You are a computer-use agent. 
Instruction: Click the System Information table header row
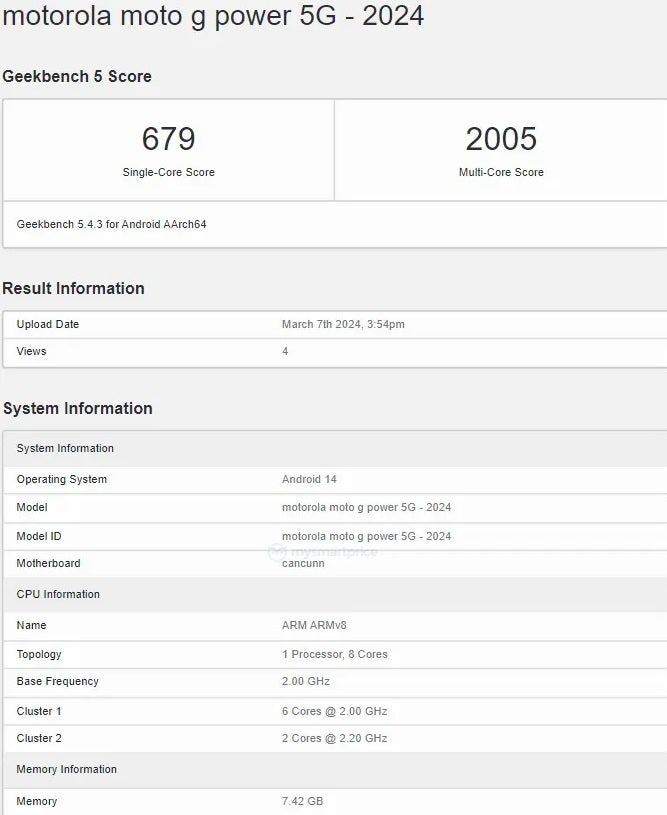click(335, 449)
